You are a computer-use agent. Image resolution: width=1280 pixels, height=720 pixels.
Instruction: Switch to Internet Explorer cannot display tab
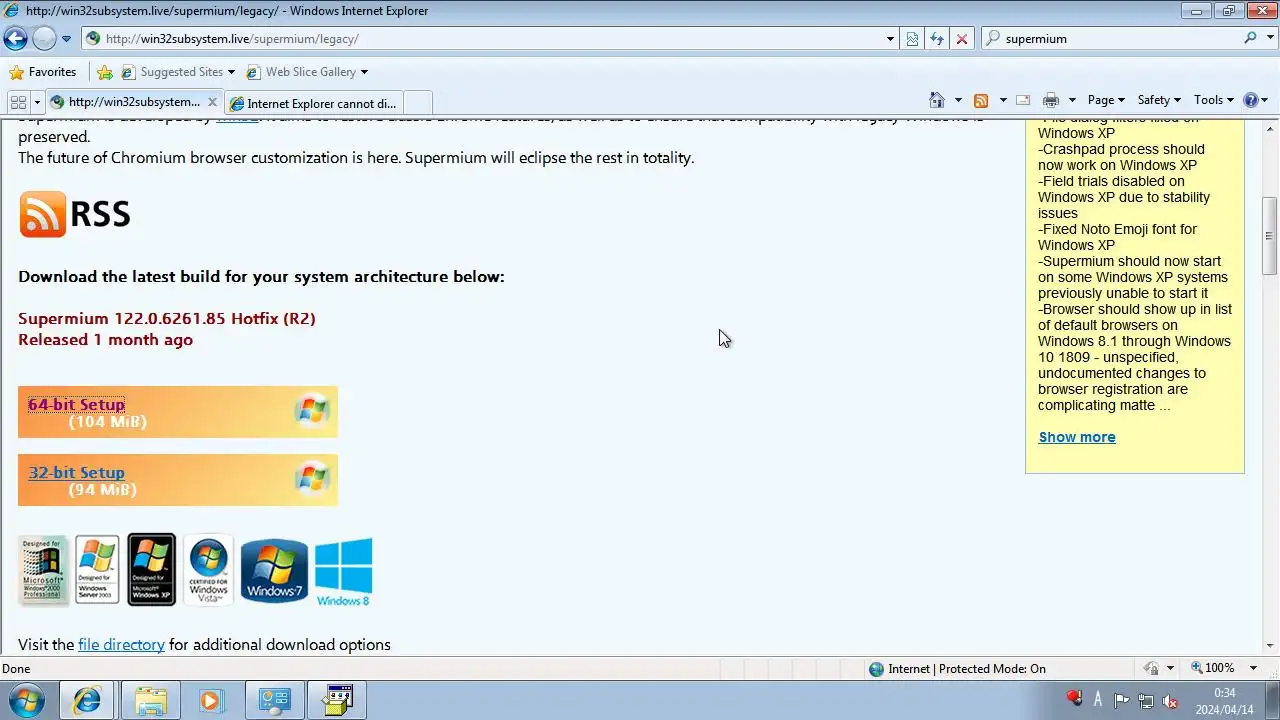(x=313, y=103)
